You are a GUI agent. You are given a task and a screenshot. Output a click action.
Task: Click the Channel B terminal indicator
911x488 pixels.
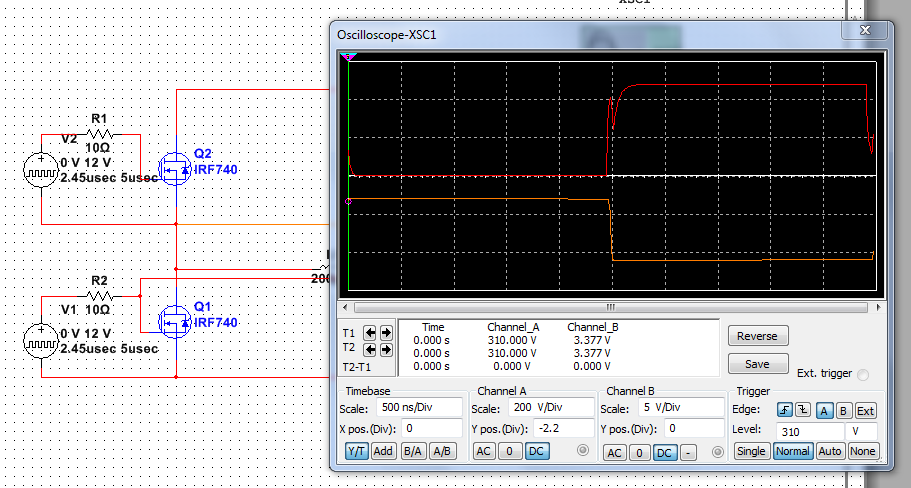click(718, 451)
